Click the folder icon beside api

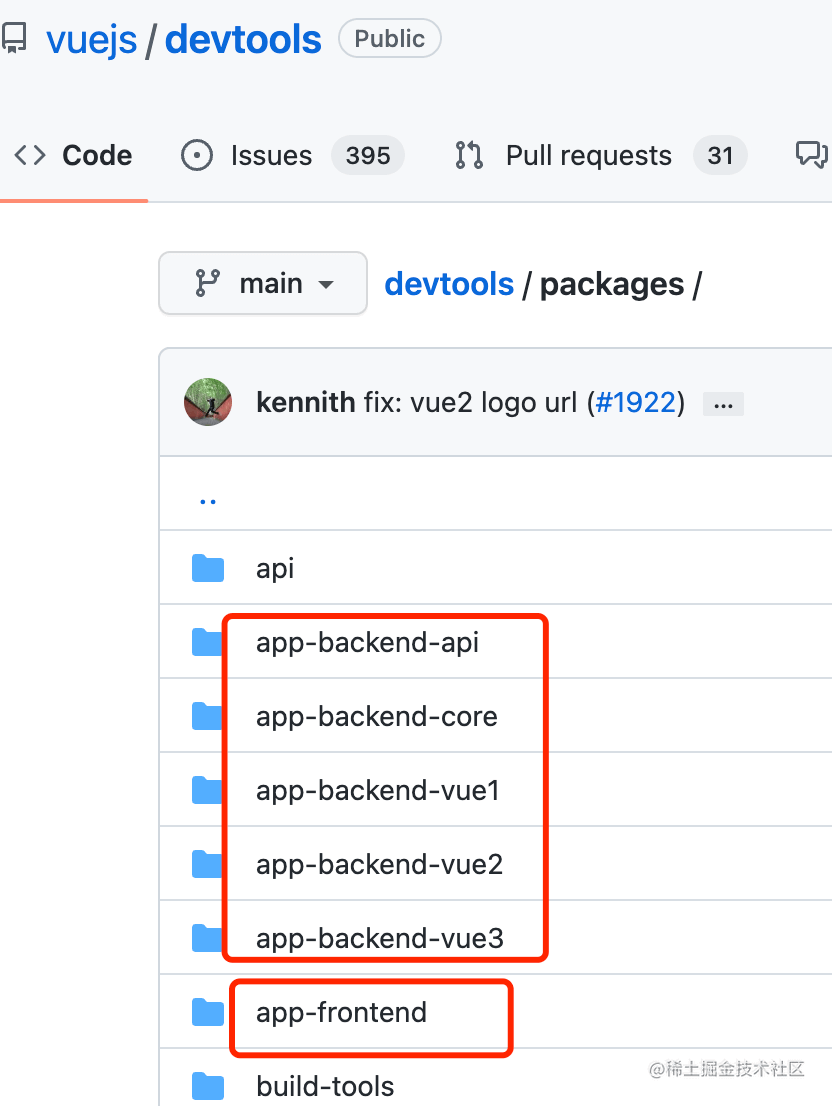[x=208, y=569]
